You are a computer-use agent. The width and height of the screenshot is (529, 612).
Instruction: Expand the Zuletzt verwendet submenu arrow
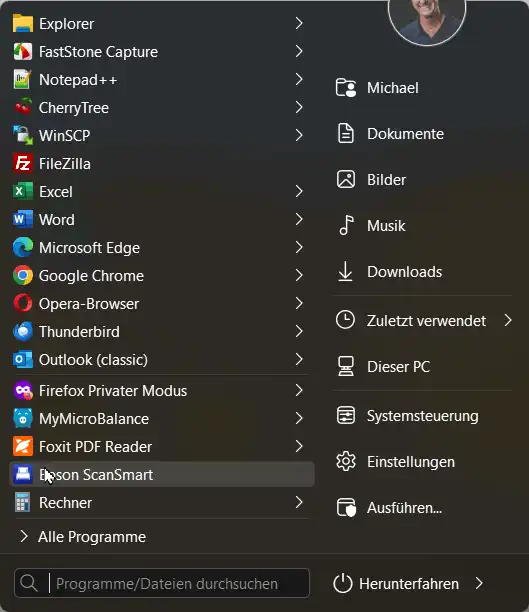508,320
